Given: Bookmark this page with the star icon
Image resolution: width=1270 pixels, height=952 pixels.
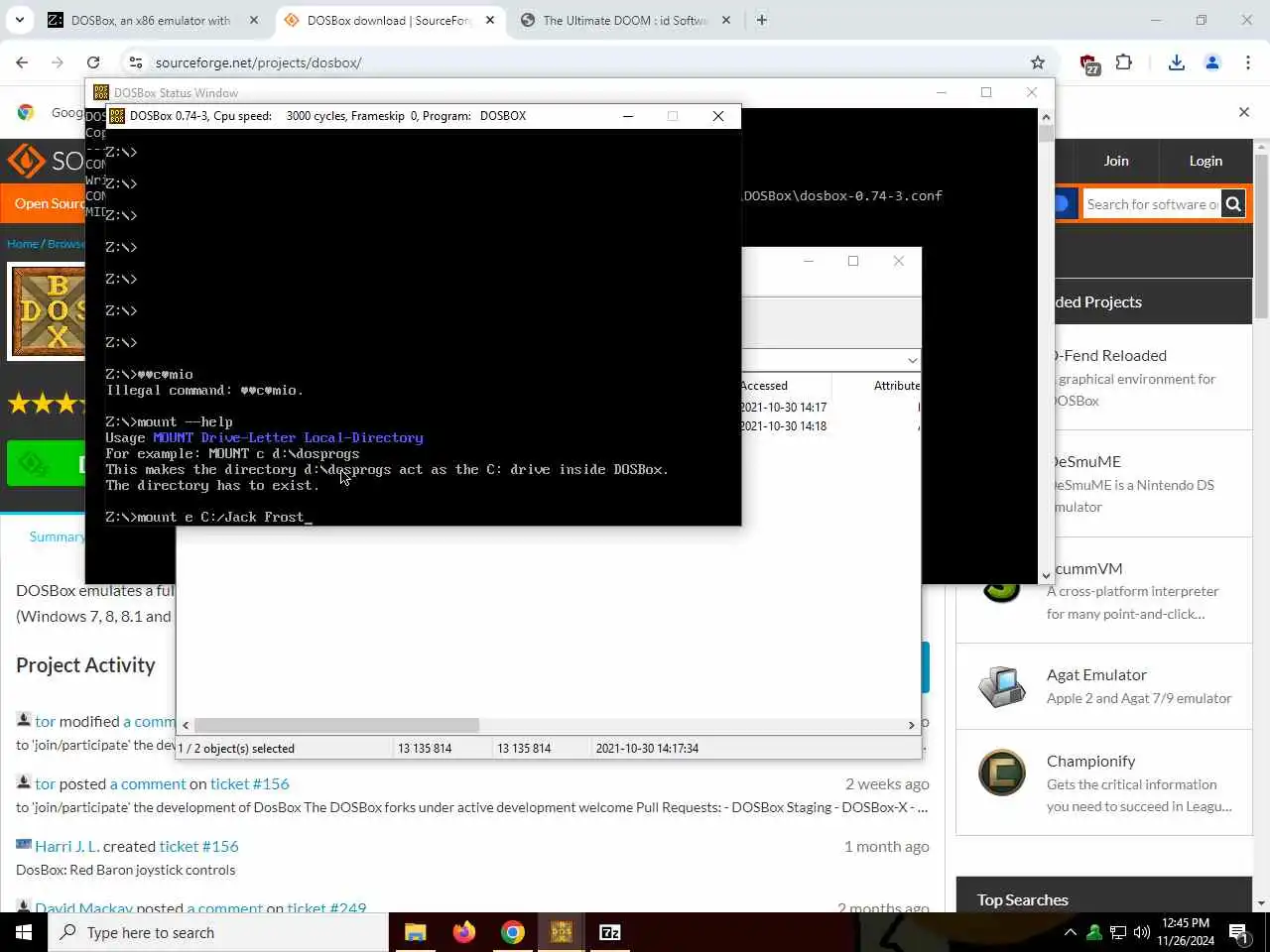Looking at the screenshot, I should (x=1038, y=62).
